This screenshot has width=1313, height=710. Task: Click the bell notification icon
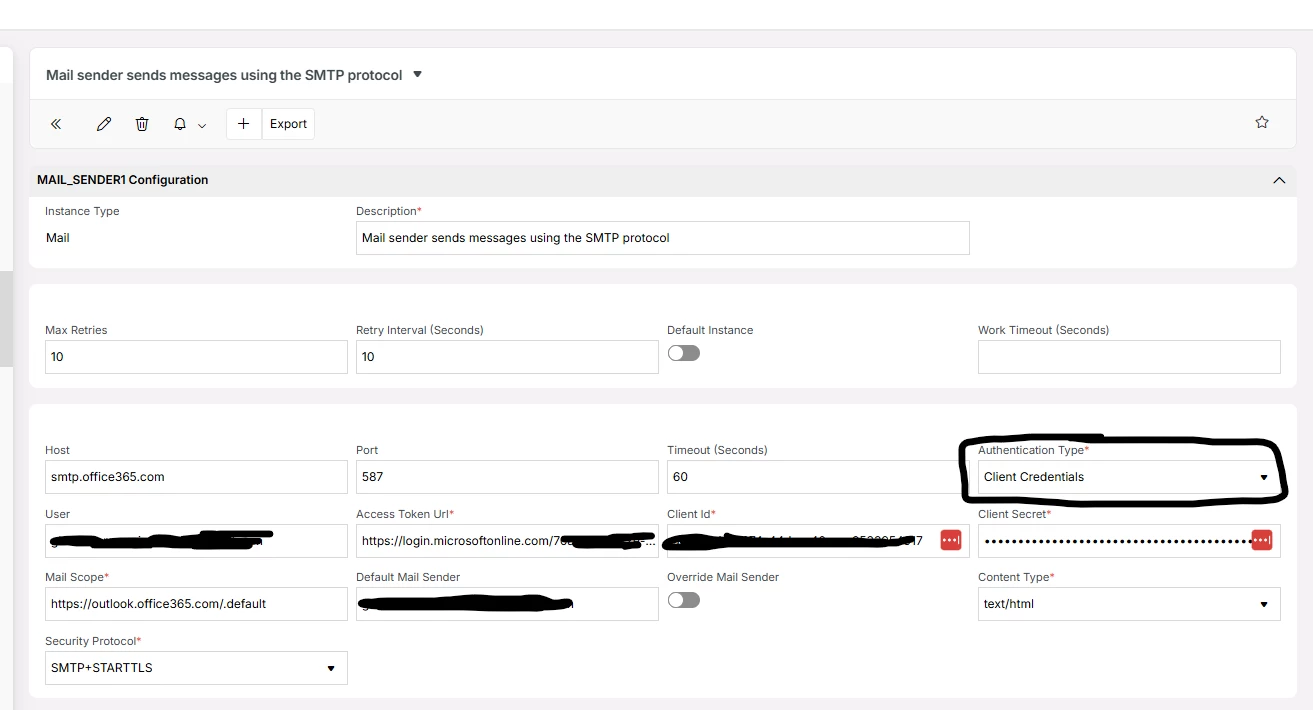point(180,124)
